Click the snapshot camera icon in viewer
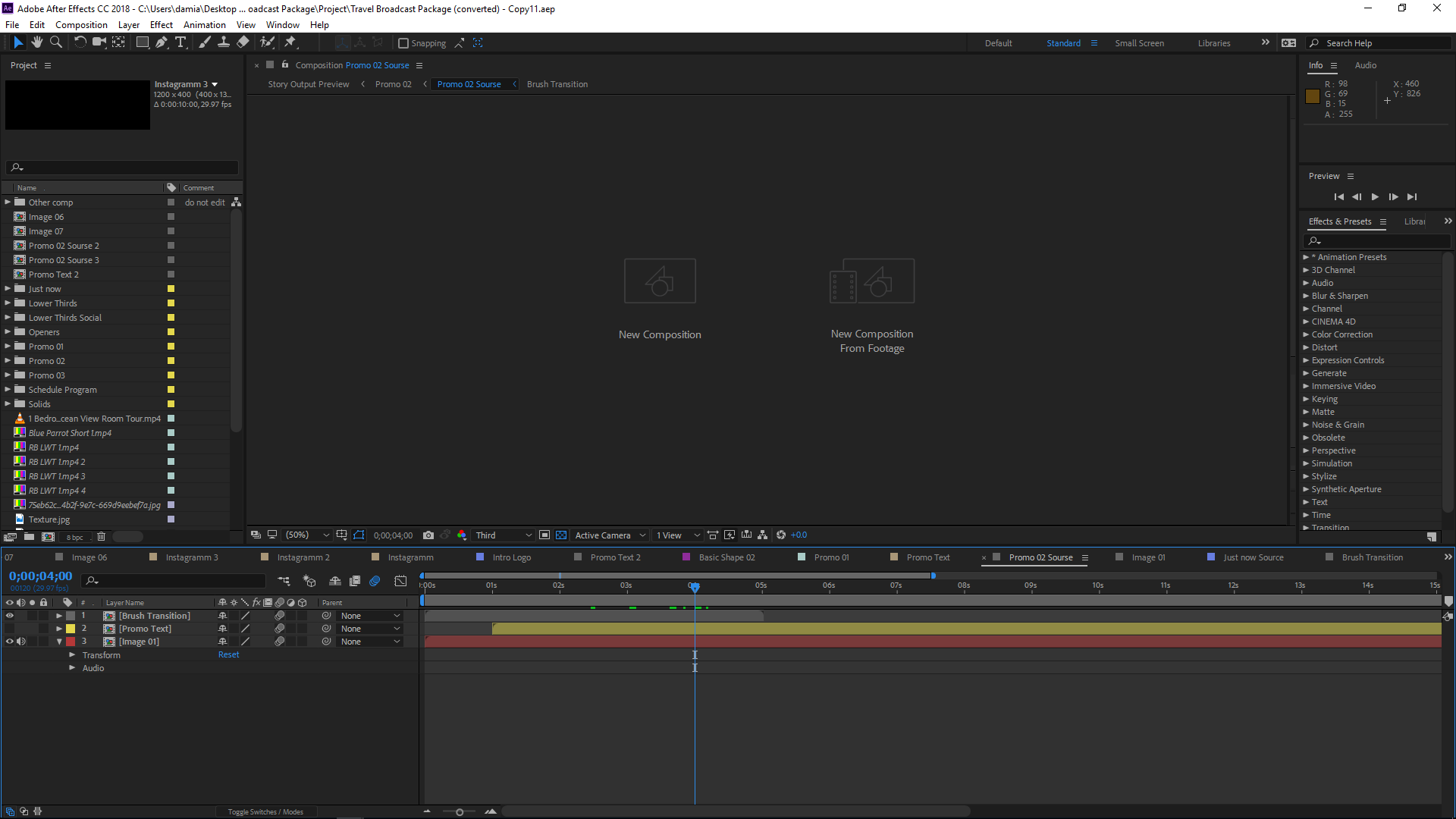The width and height of the screenshot is (1456, 819). tap(428, 535)
